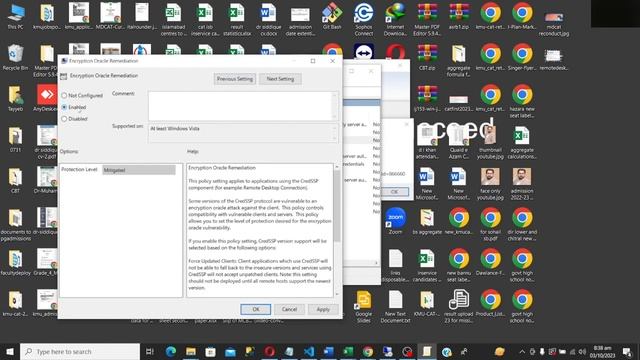
Task: Show hidden system tray icons
Action: pos(522,351)
